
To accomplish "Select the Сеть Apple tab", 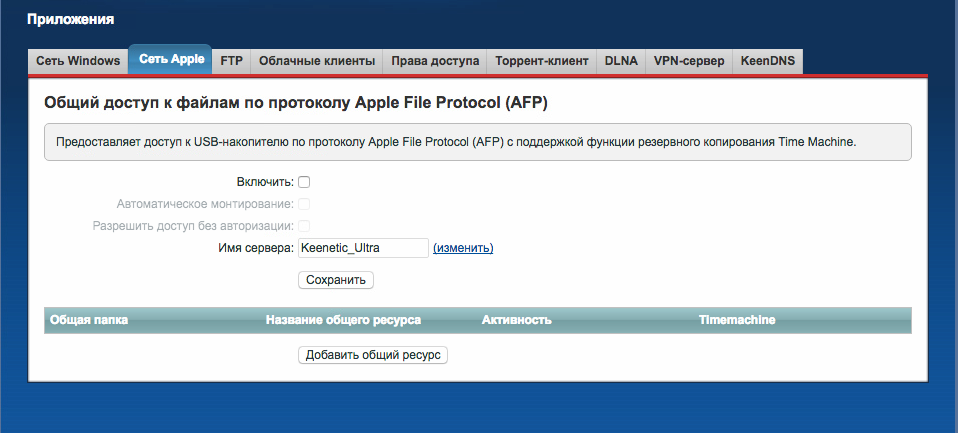I will [x=170, y=60].
